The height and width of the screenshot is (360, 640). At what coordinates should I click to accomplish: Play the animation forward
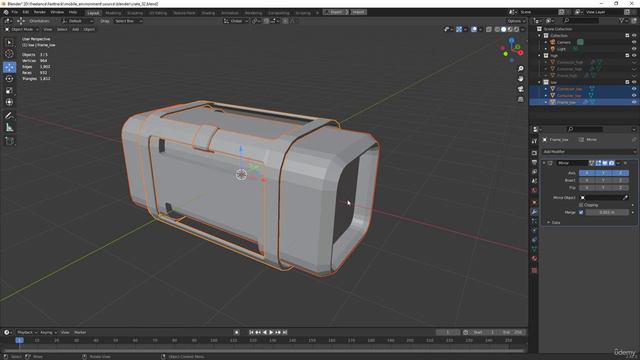pyautogui.click(x=271, y=332)
